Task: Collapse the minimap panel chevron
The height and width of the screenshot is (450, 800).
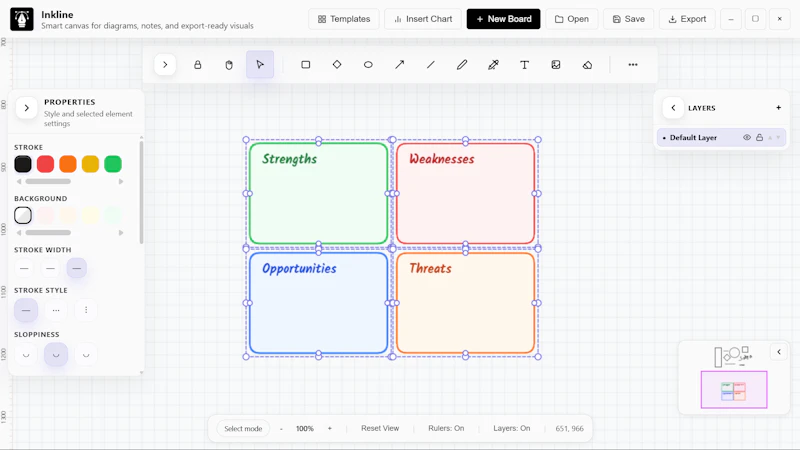Action: click(x=779, y=352)
